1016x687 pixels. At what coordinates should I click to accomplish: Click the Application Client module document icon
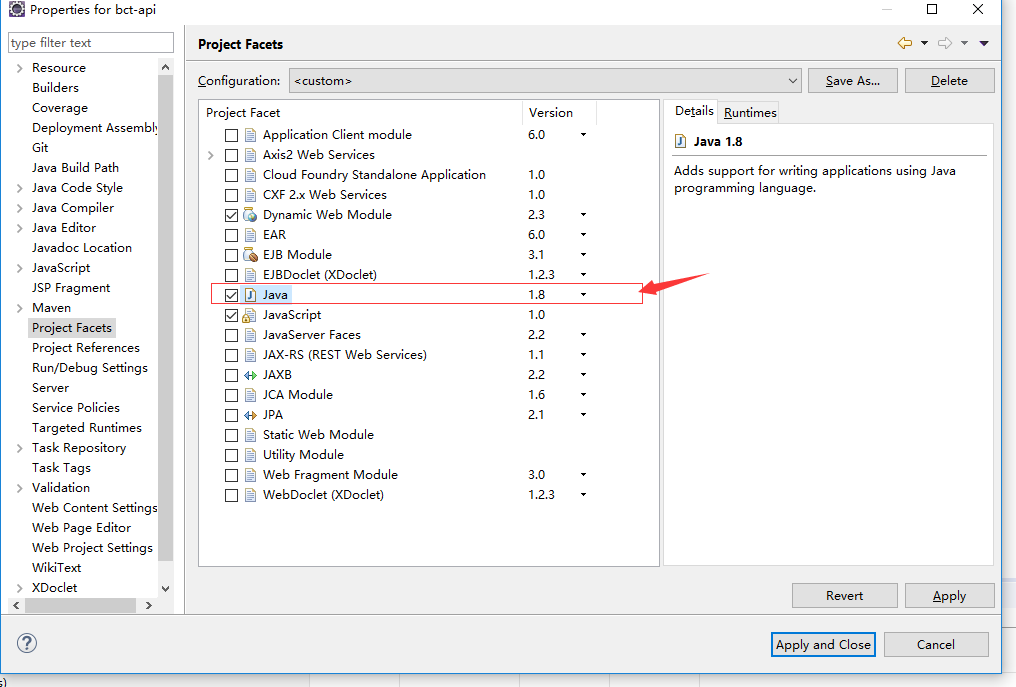(x=250, y=135)
